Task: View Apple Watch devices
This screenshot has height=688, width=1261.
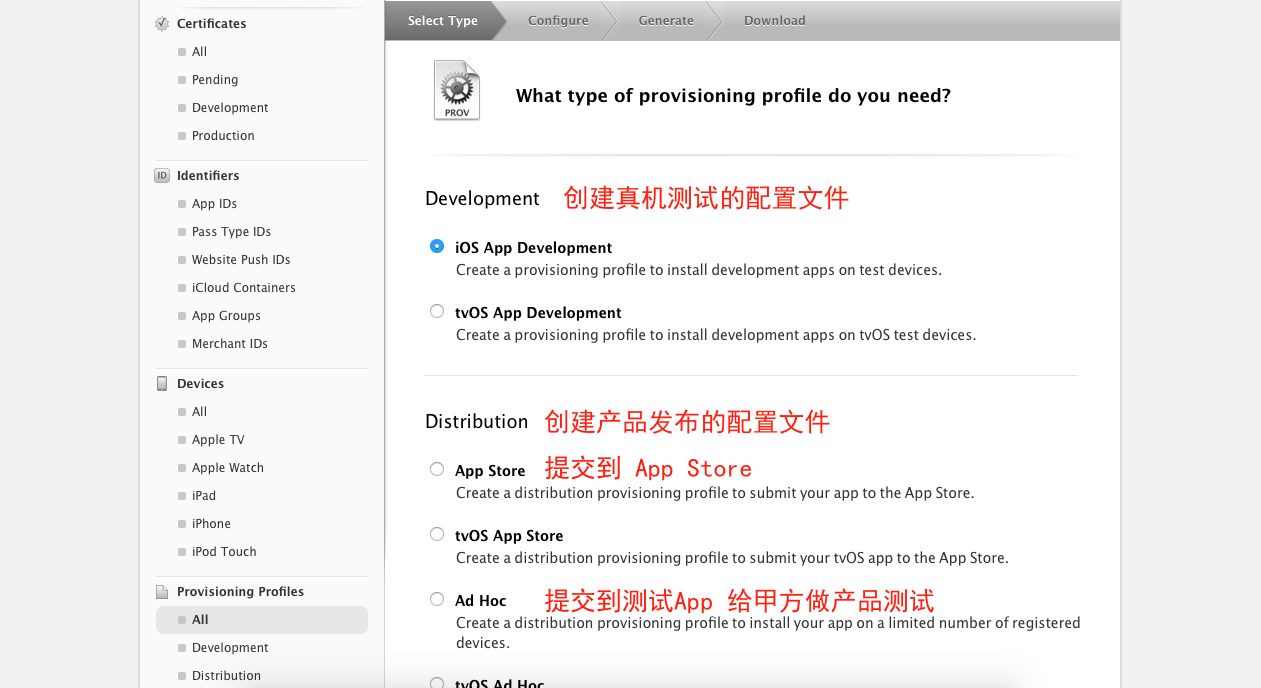Action: point(228,468)
